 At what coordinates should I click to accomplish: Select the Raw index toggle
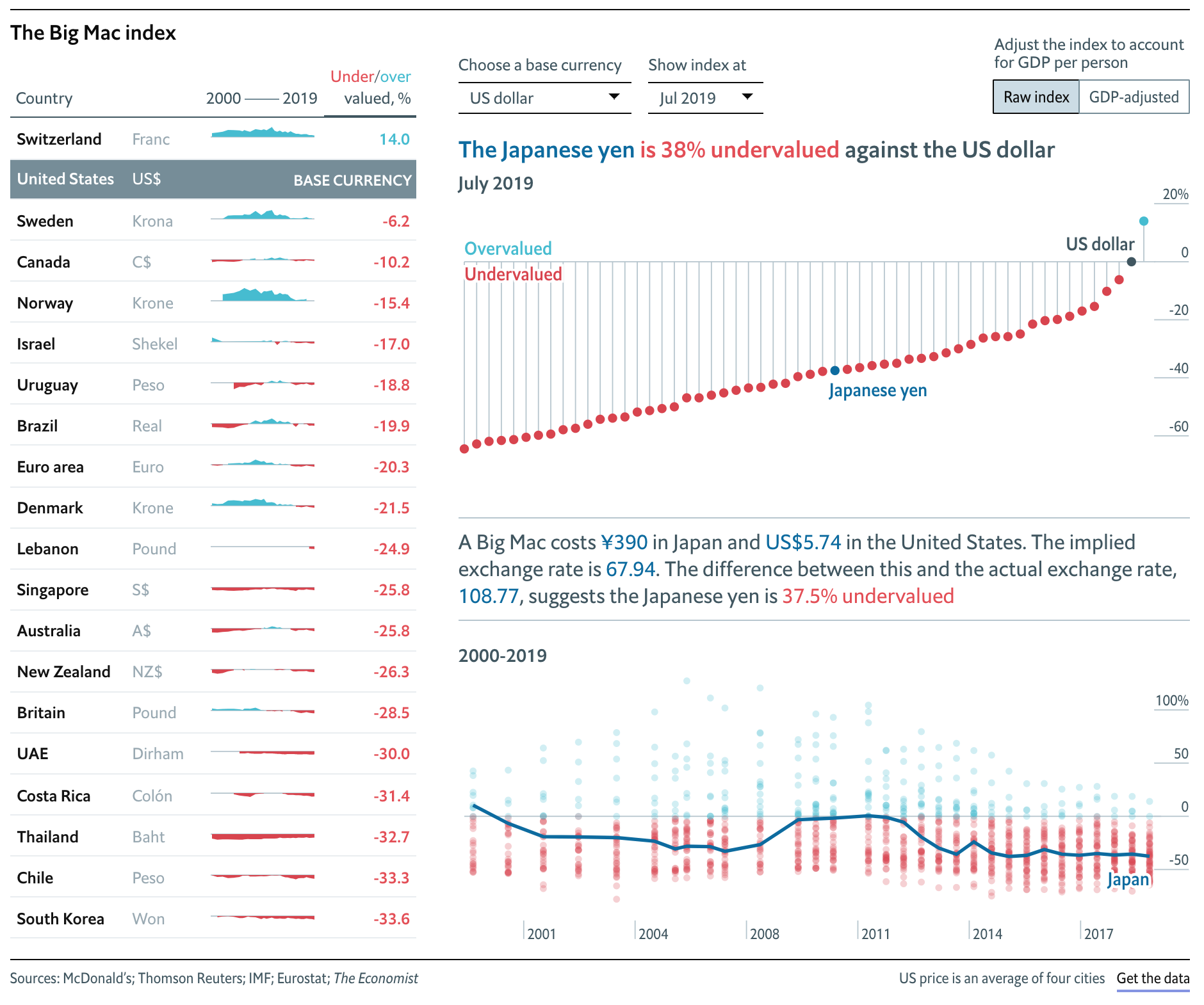(x=1036, y=97)
